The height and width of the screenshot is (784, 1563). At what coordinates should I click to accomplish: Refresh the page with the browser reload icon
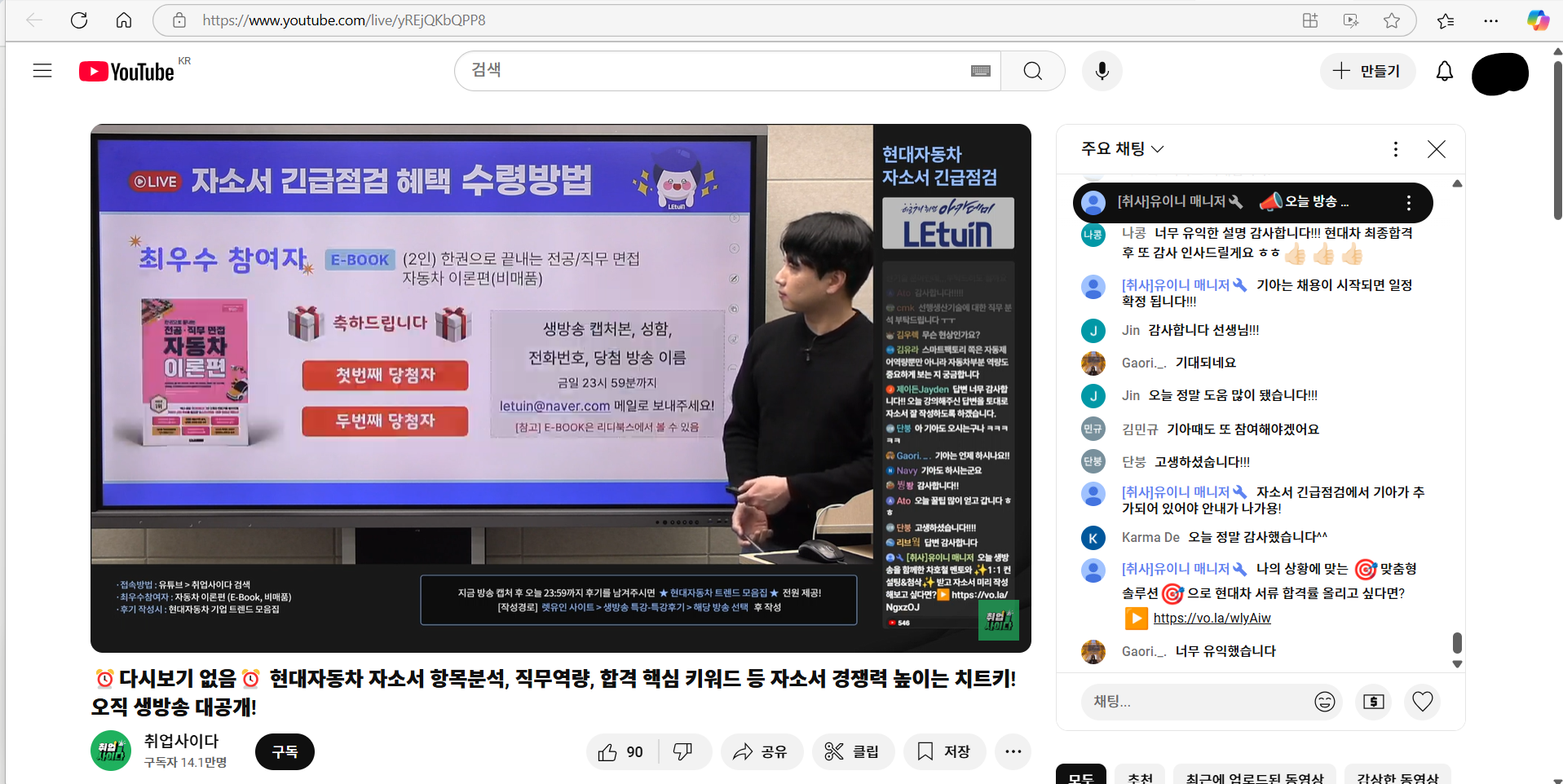[79, 20]
